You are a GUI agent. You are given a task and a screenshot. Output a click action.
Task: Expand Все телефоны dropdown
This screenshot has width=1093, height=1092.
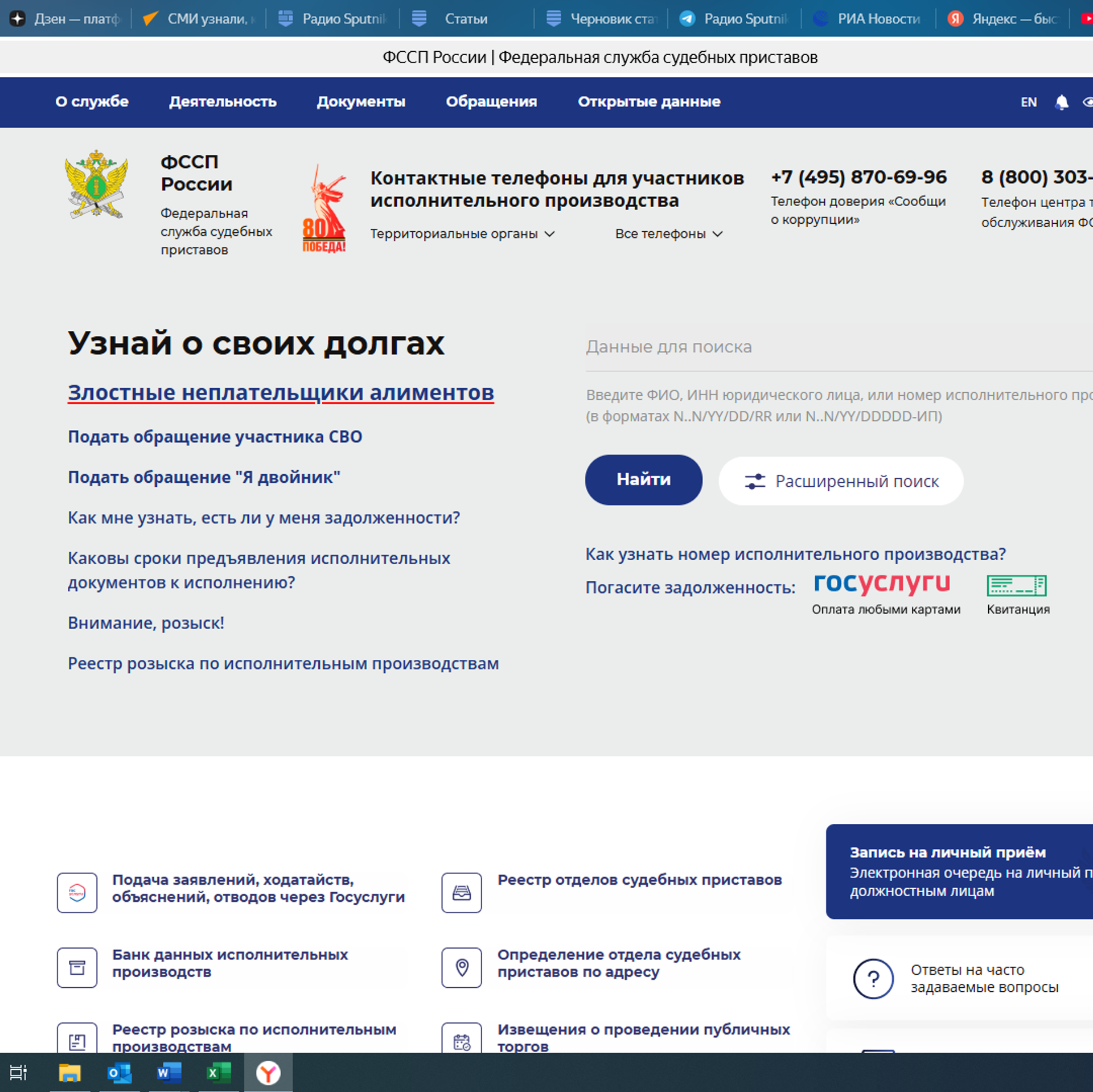click(668, 234)
